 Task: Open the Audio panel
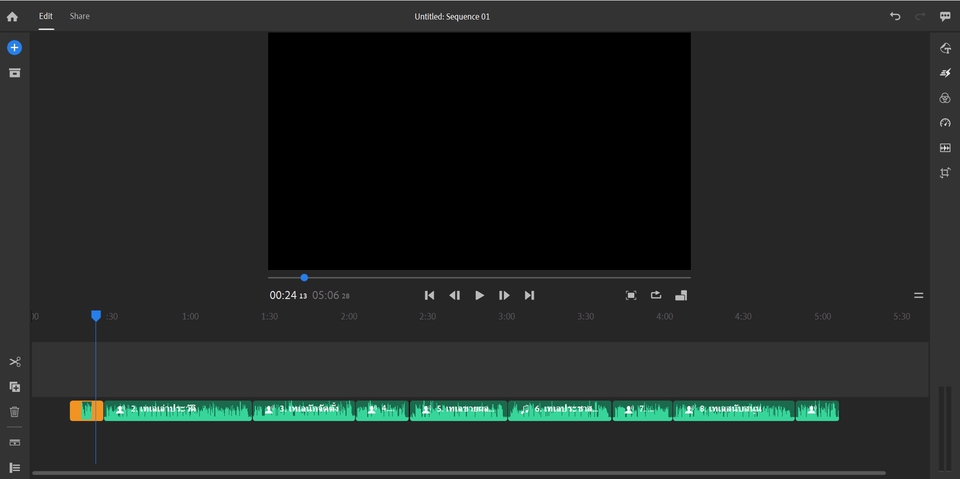945,148
